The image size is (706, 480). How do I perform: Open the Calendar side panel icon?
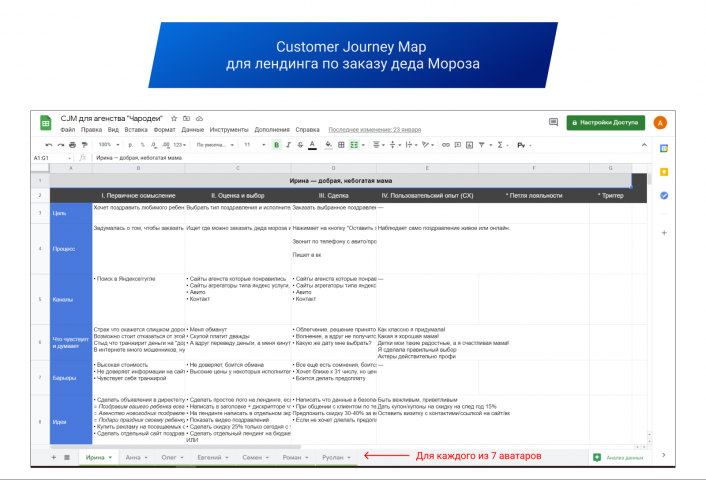click(664, 149)
